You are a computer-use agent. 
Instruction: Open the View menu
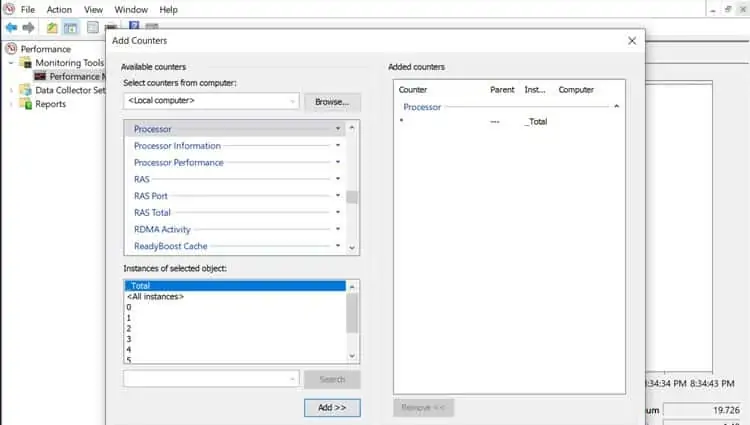93,10
